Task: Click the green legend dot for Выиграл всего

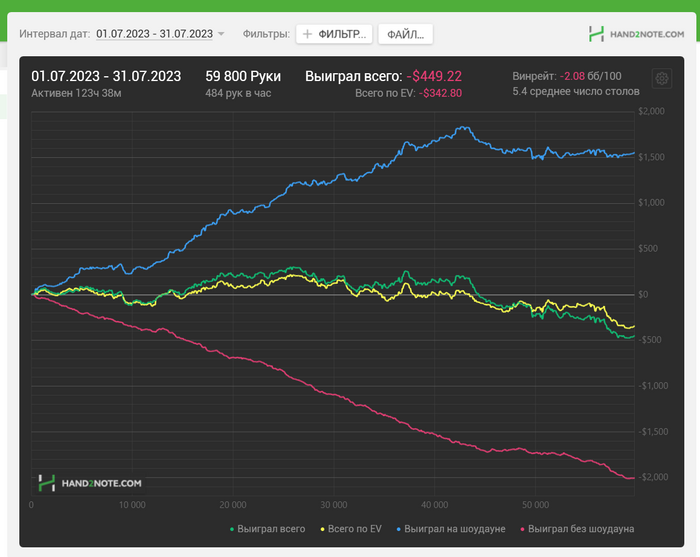Action: point(232,529)
